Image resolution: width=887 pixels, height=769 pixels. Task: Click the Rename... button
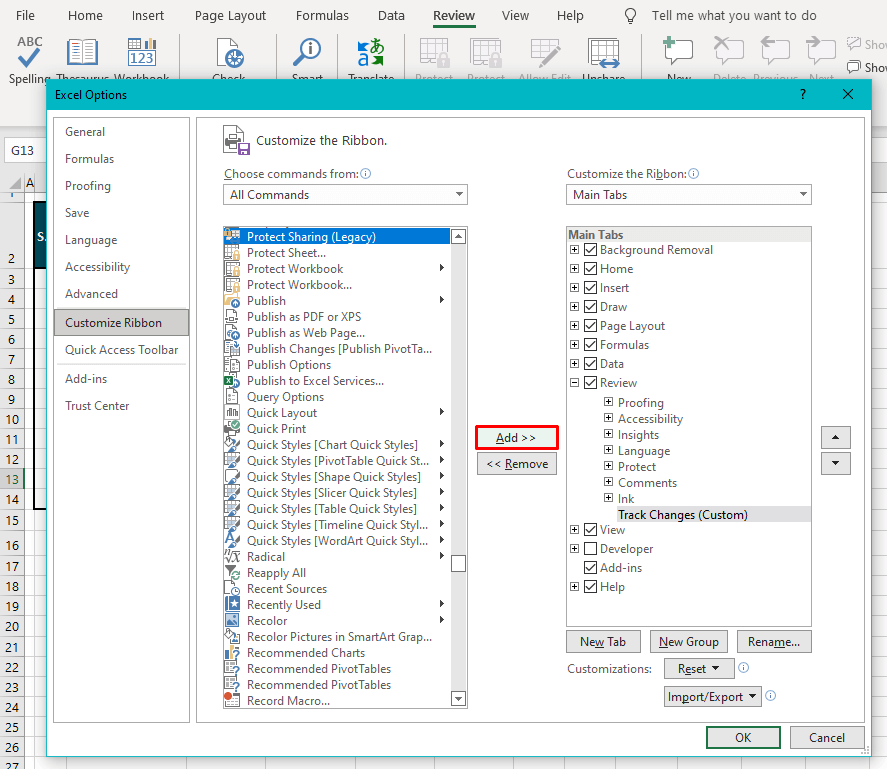click(774, 641)
